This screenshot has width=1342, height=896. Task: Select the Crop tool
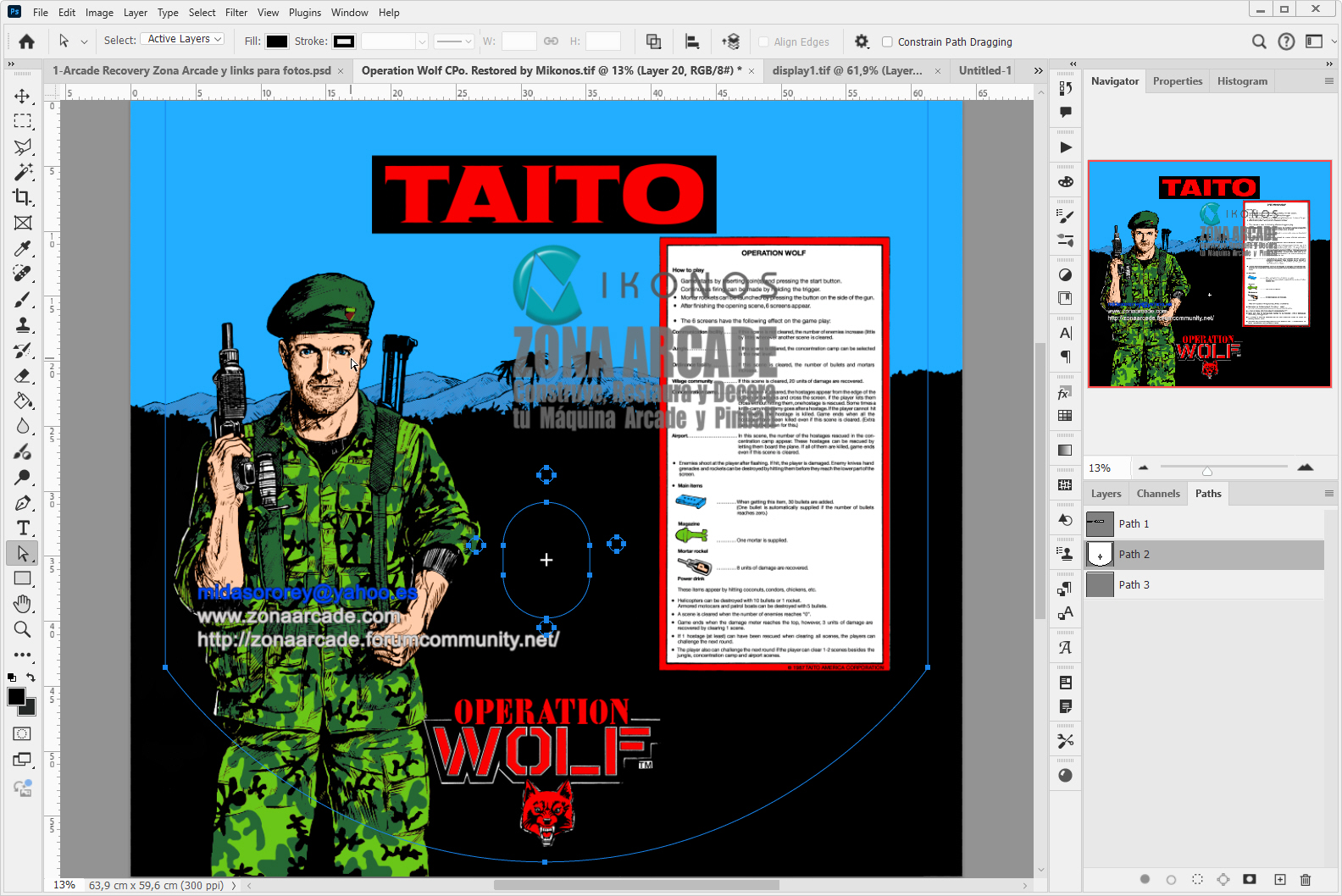tap(23, 197)
